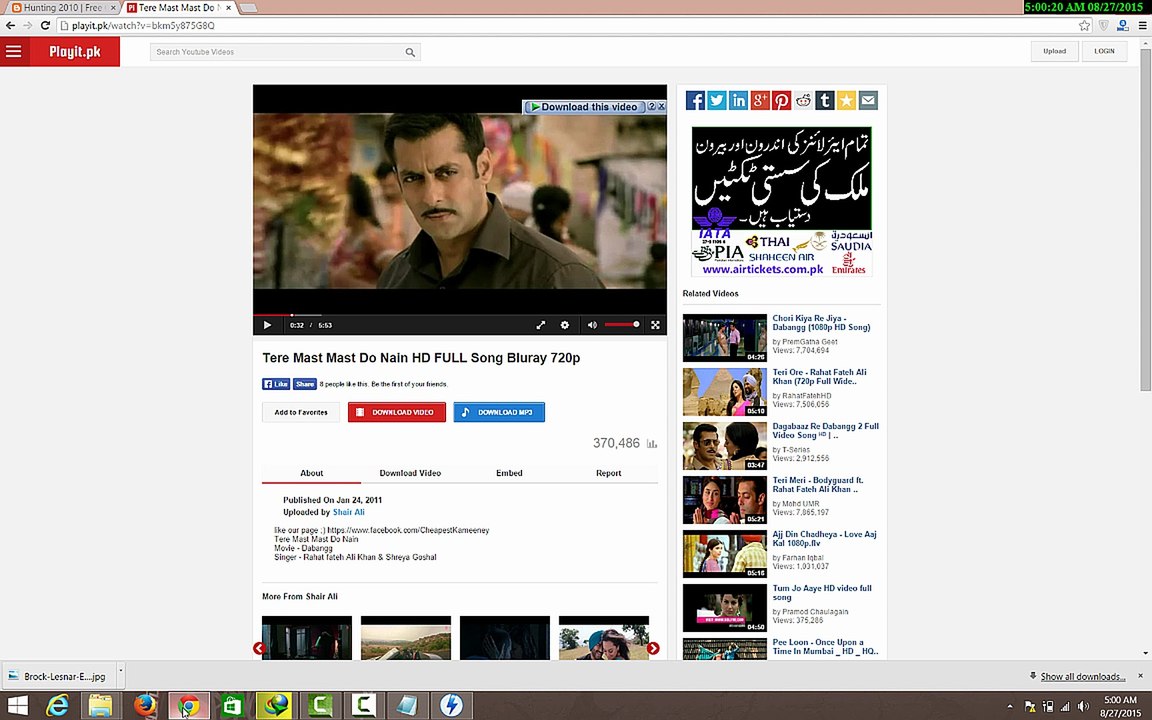Go to previous More From carousel arrow
1152x720 pixels.
click(x=259, y=648)
